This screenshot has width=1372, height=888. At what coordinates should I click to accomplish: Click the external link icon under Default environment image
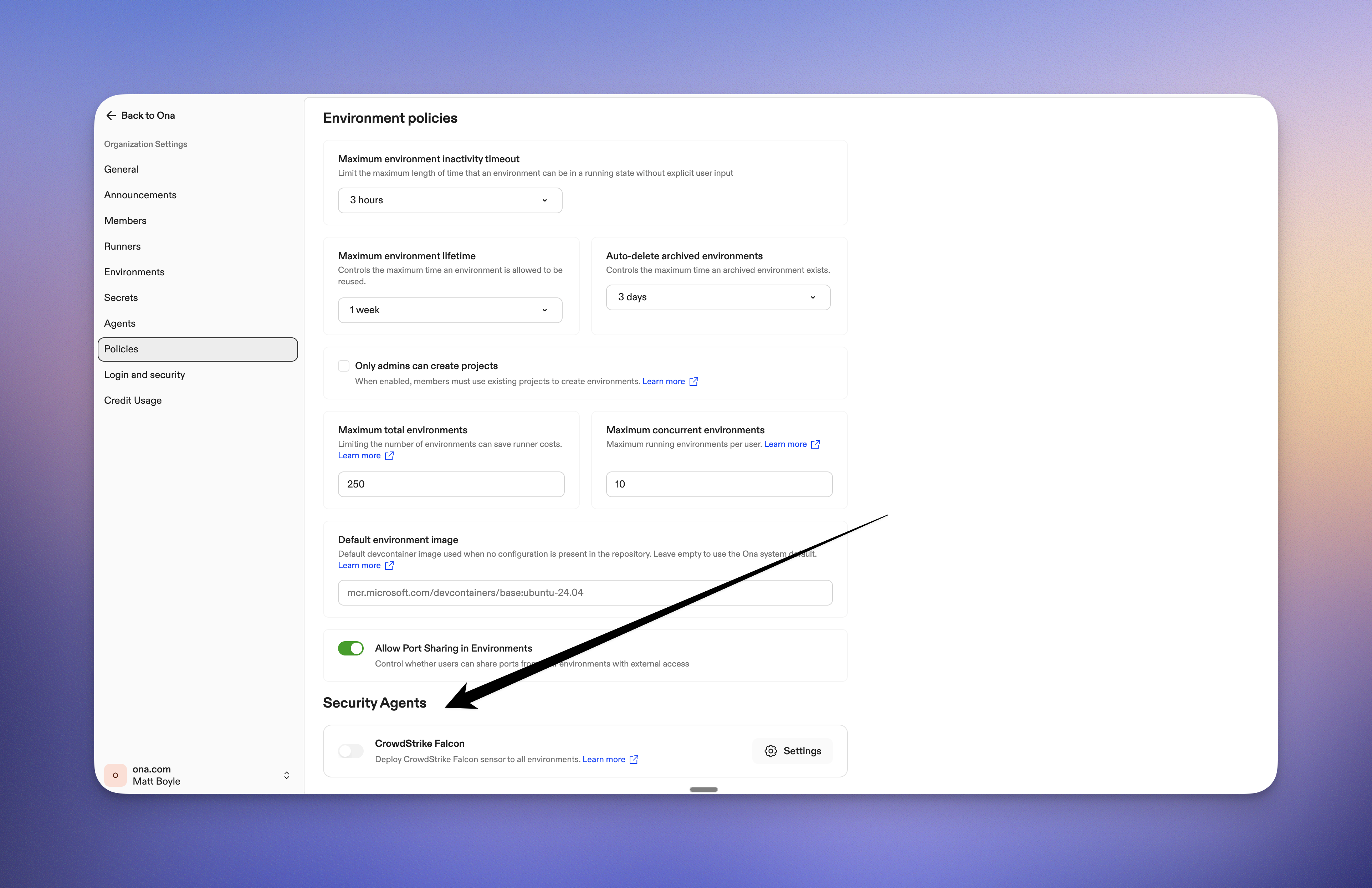pyautogui.click(x=389, y=565)
